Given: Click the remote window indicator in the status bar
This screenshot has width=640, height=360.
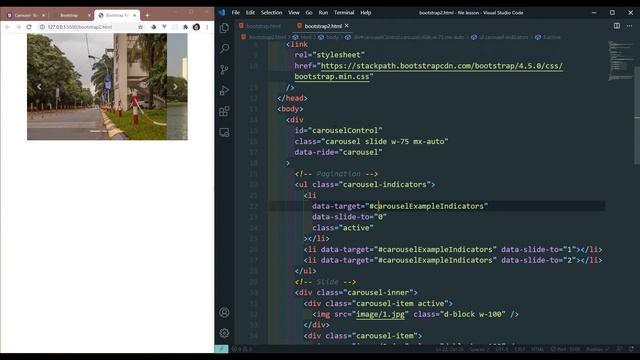Looking at the screenshot, I should pyautogui.click(x=221, y=349).
